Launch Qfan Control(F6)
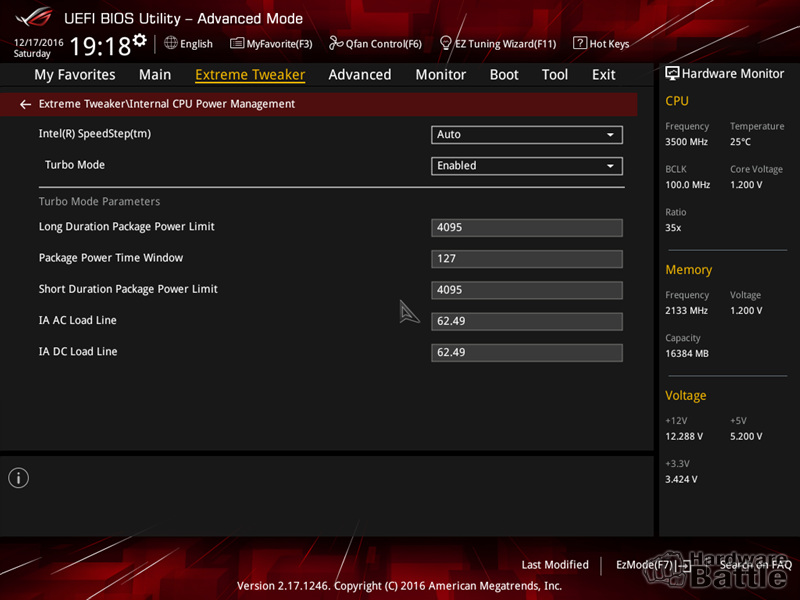The width and height of the screenshot is (800, 600). pos(384,44)
